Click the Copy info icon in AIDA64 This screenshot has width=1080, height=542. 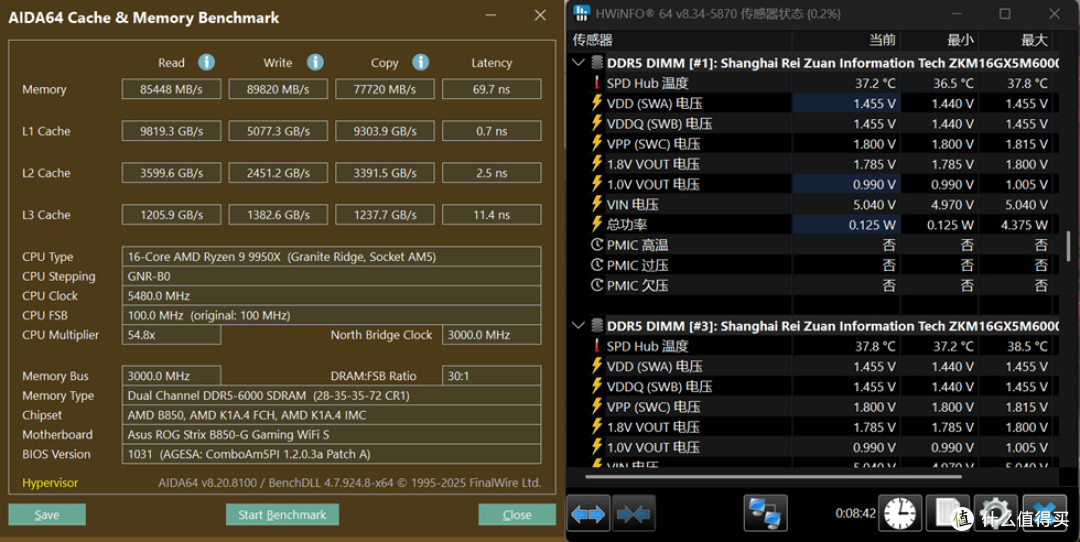coord(421,63)
